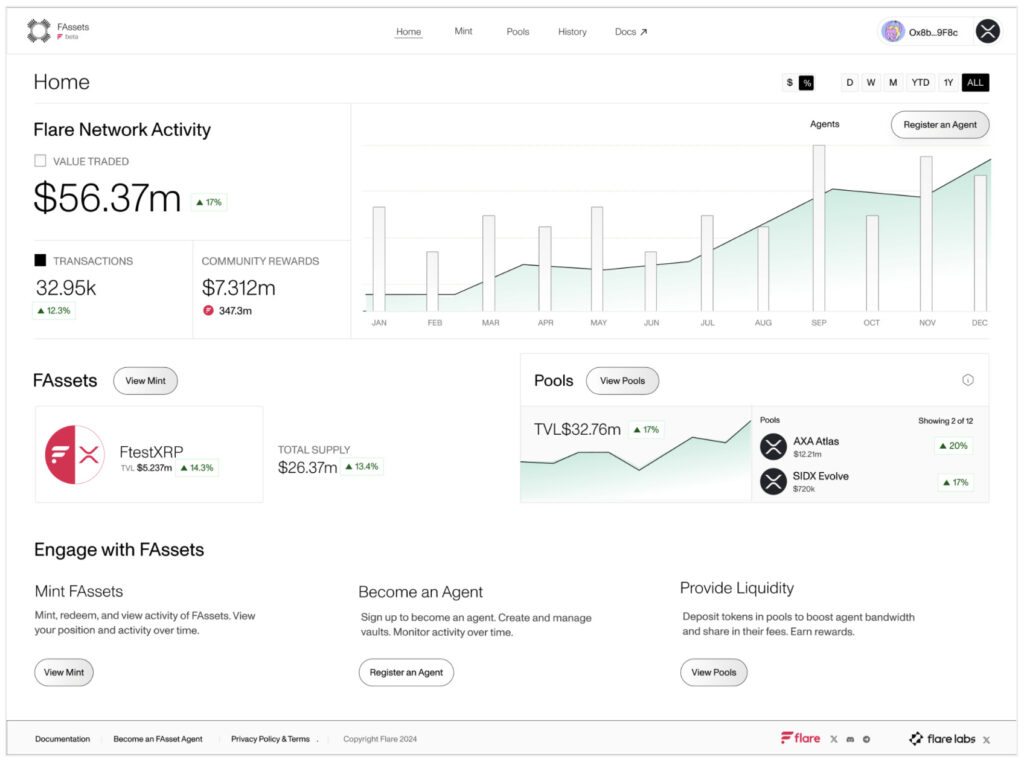Switch display to dollar ($) mode
1024x762 pixels.
point(789,83)
